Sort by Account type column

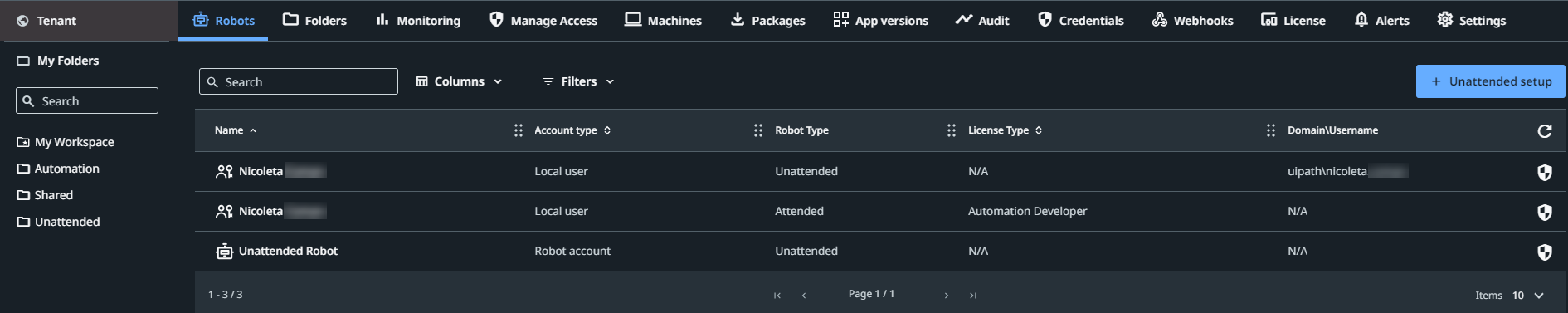[572, 130]
